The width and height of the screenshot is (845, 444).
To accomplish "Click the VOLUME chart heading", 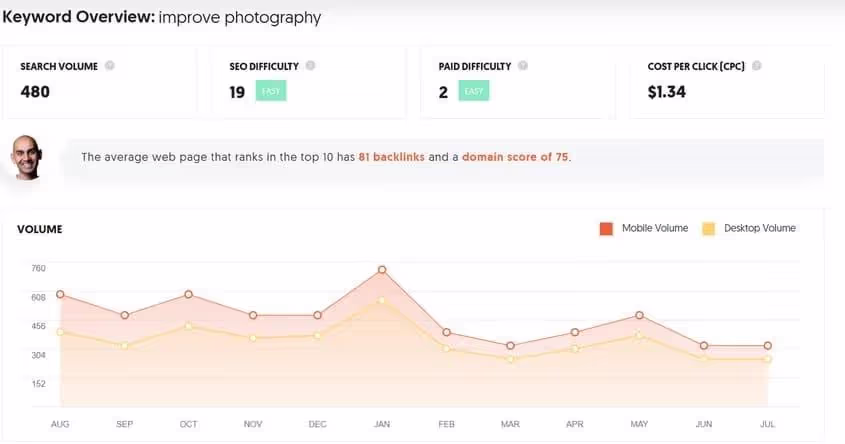I will point(40,229).
